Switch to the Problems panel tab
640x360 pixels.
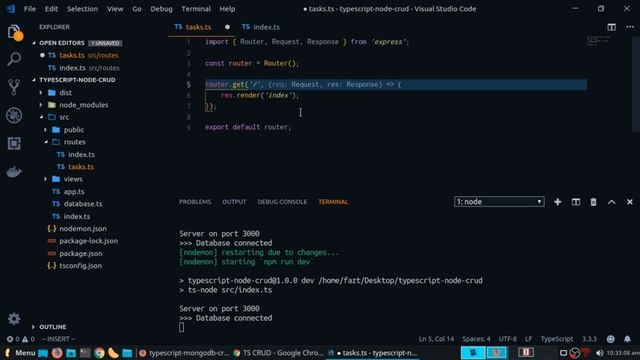click(x=195, y=202)
